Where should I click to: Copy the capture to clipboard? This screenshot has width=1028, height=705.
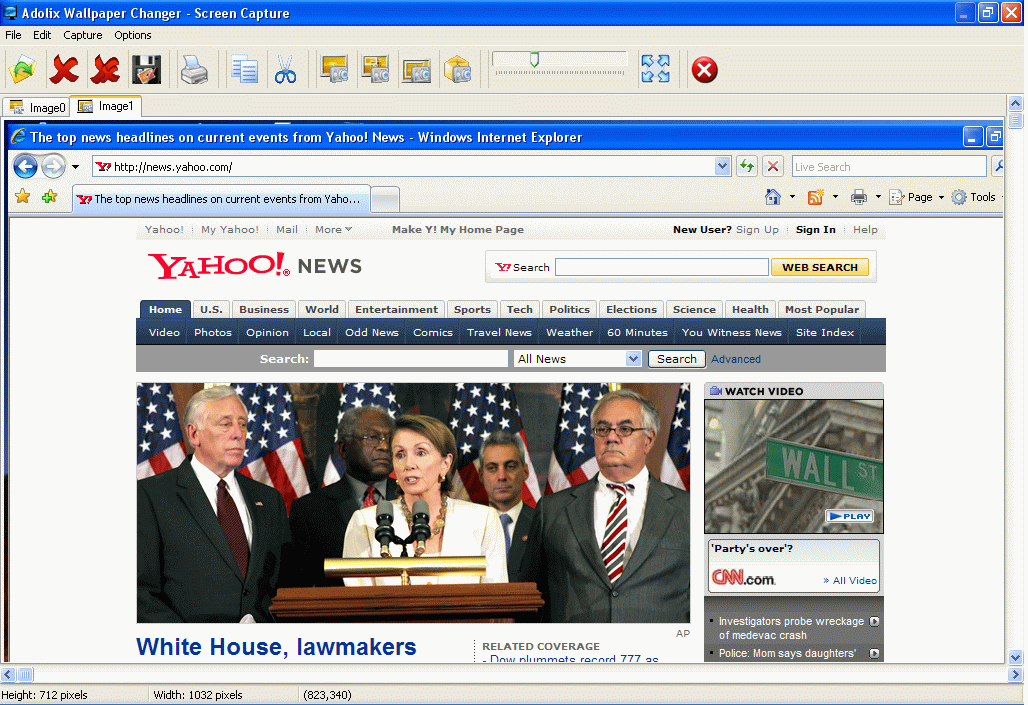(244, 70)
